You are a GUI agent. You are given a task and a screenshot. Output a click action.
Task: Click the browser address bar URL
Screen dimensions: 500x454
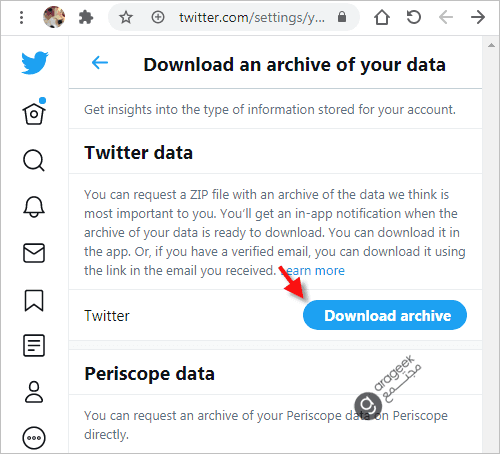pos(252,17)
